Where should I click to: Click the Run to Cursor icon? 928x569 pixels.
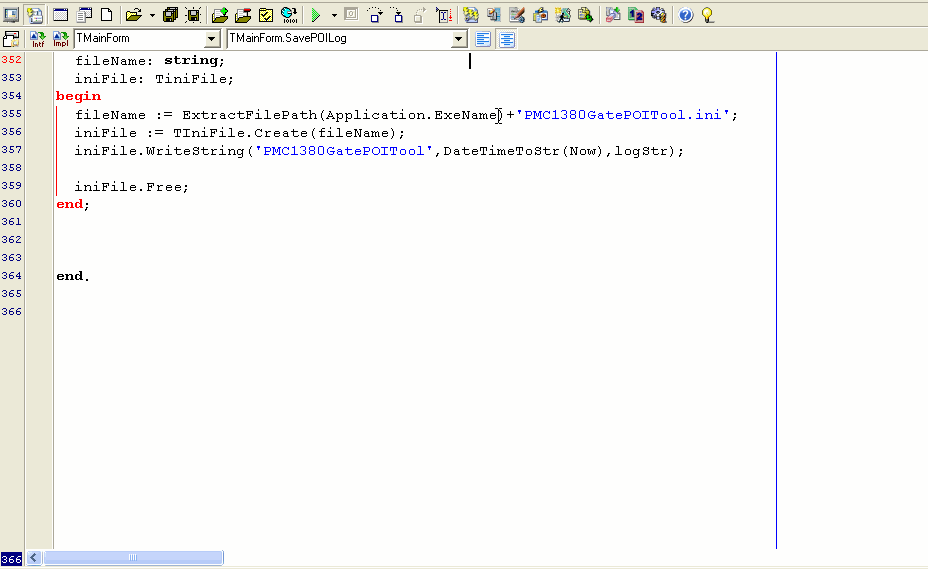tap(443, 15)
